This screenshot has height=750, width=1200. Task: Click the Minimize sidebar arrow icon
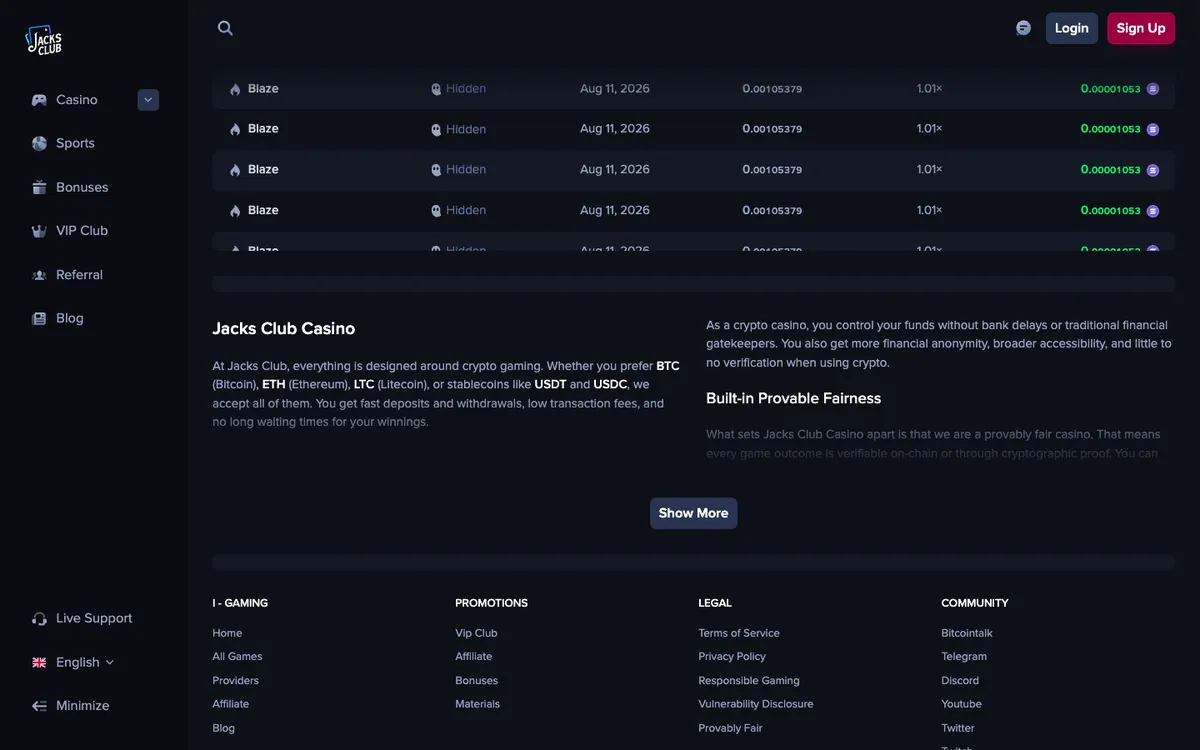point(39,705)
